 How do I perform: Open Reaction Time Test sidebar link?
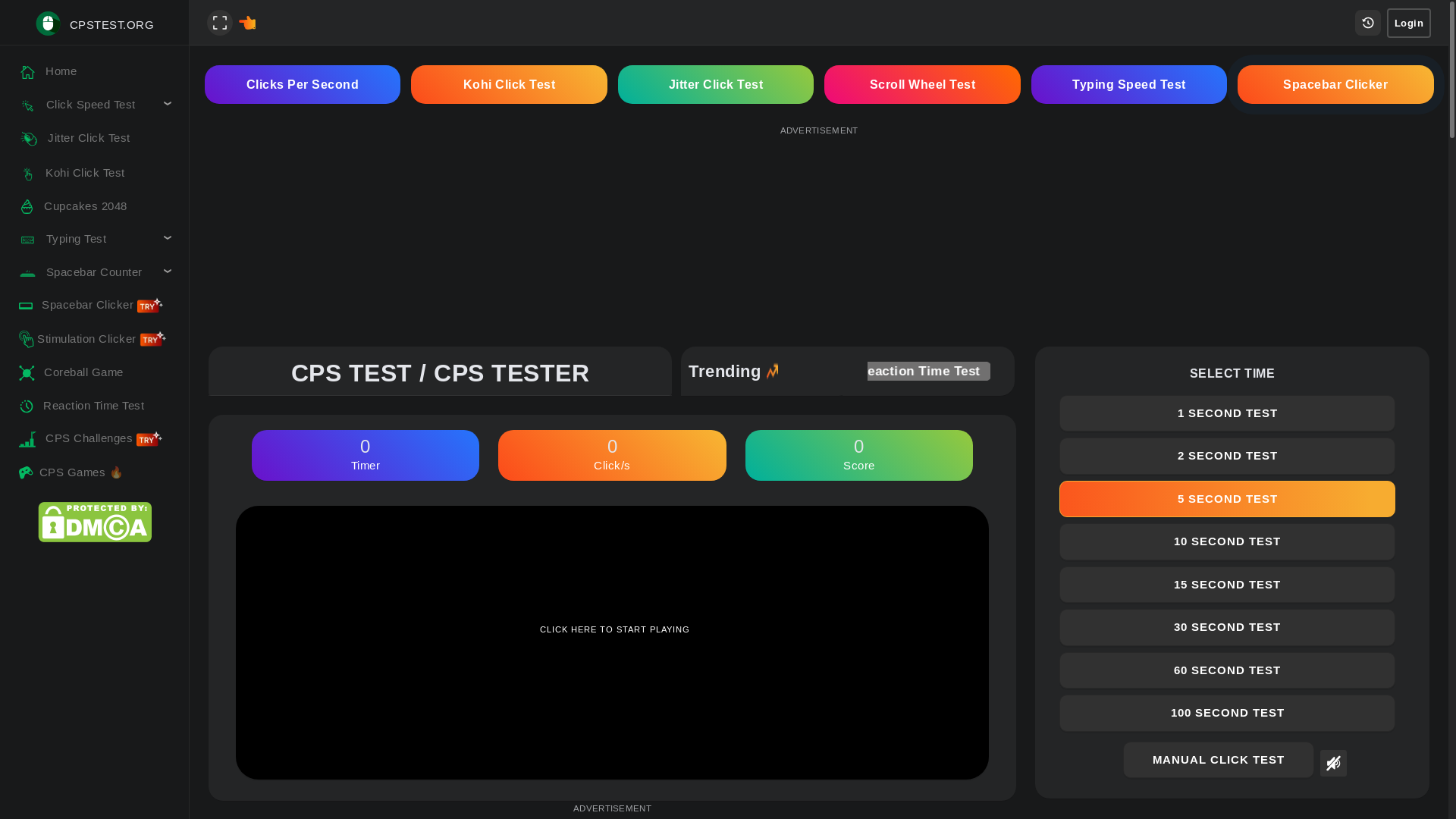pos(95,406)
